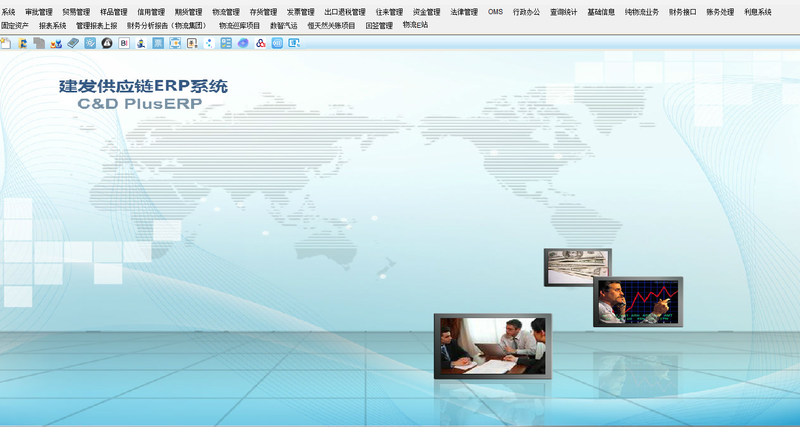Open the 出口退税管理 menu
The width and height of the screenshot is (800, 427).
(x=345, y=12)
